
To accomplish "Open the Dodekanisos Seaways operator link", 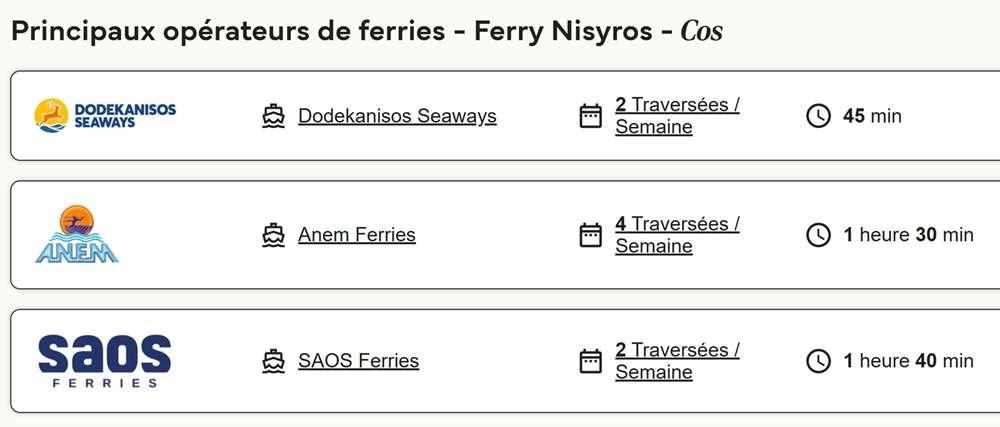I will coord(397,116).
